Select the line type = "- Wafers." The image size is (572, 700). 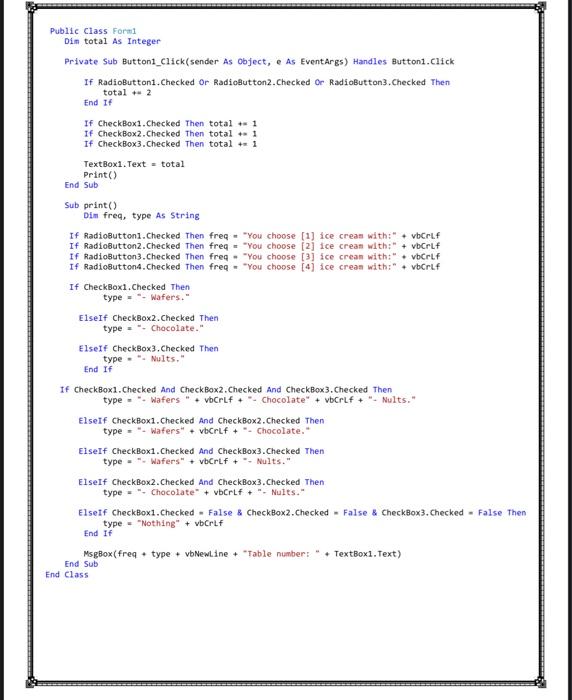click(146, 297)
